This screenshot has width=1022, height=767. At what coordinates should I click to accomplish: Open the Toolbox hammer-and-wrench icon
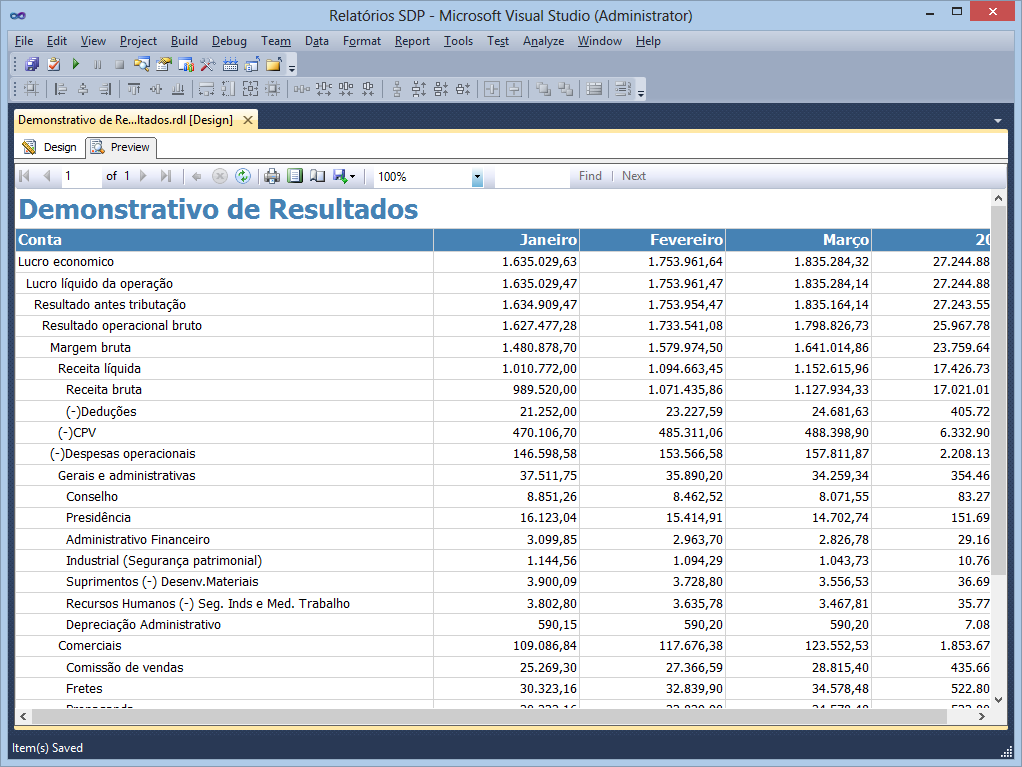(208, 65)
